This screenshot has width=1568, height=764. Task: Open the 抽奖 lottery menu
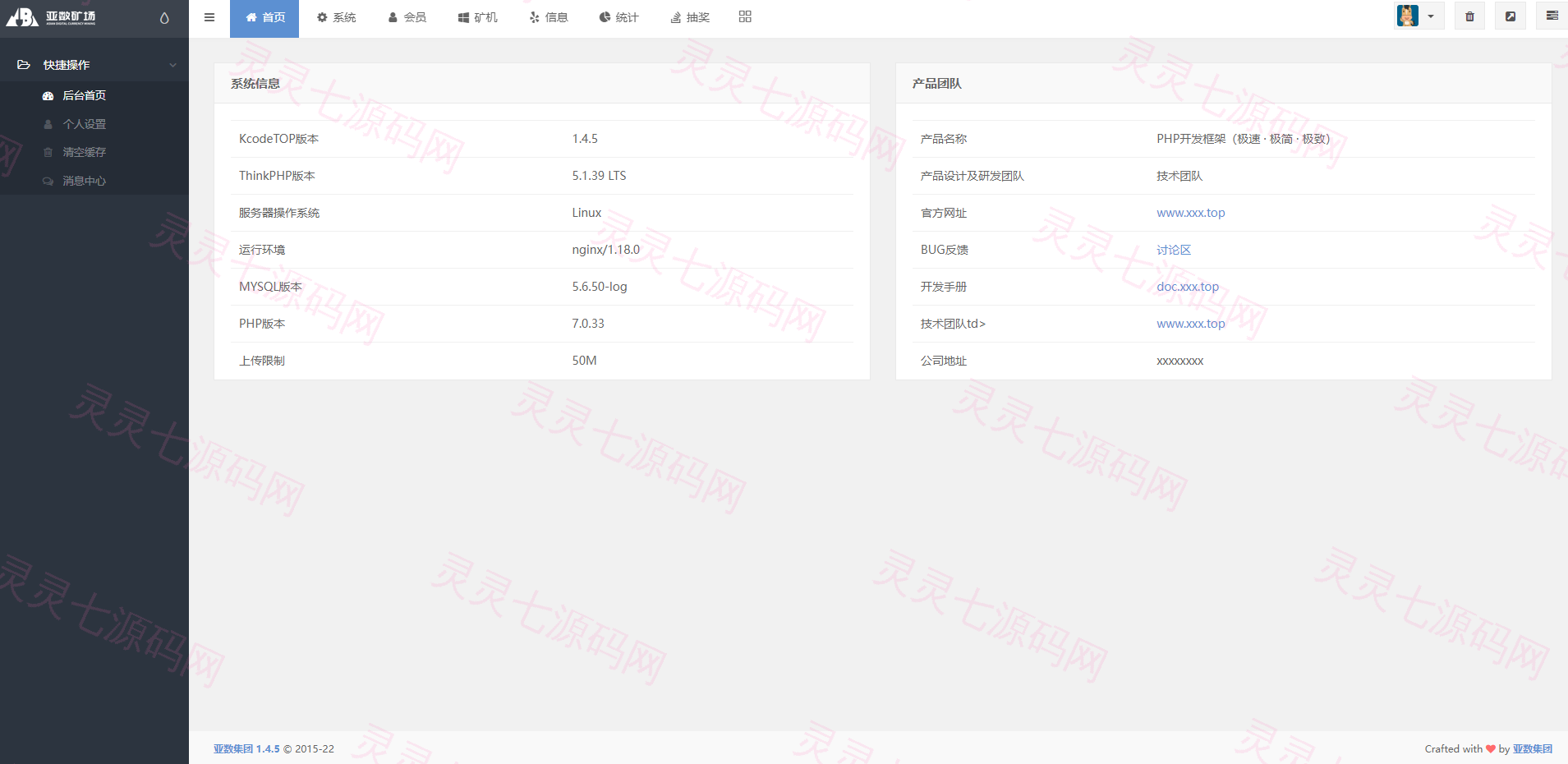coord(690,18)
